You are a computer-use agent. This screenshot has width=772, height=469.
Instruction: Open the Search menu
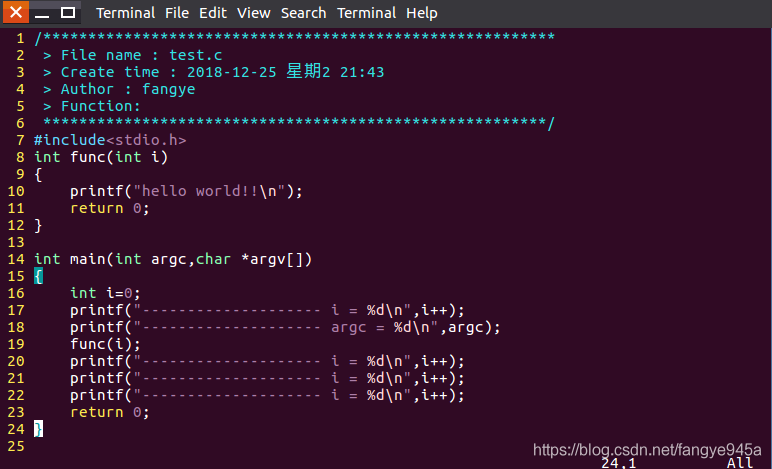pyautogui.click(x=303, y=13)
